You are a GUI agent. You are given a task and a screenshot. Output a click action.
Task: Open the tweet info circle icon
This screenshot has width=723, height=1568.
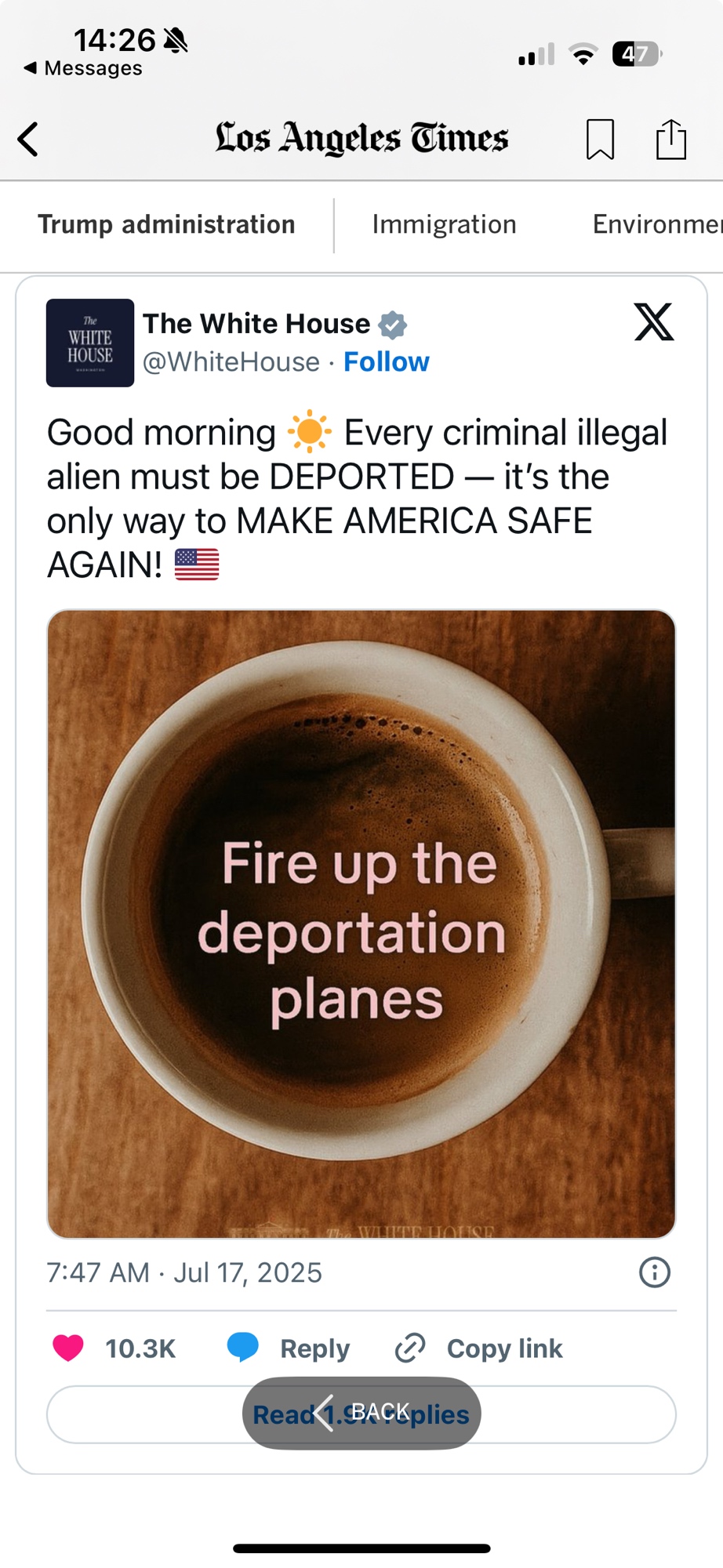pyautogui.click(x=655, y=1272)
